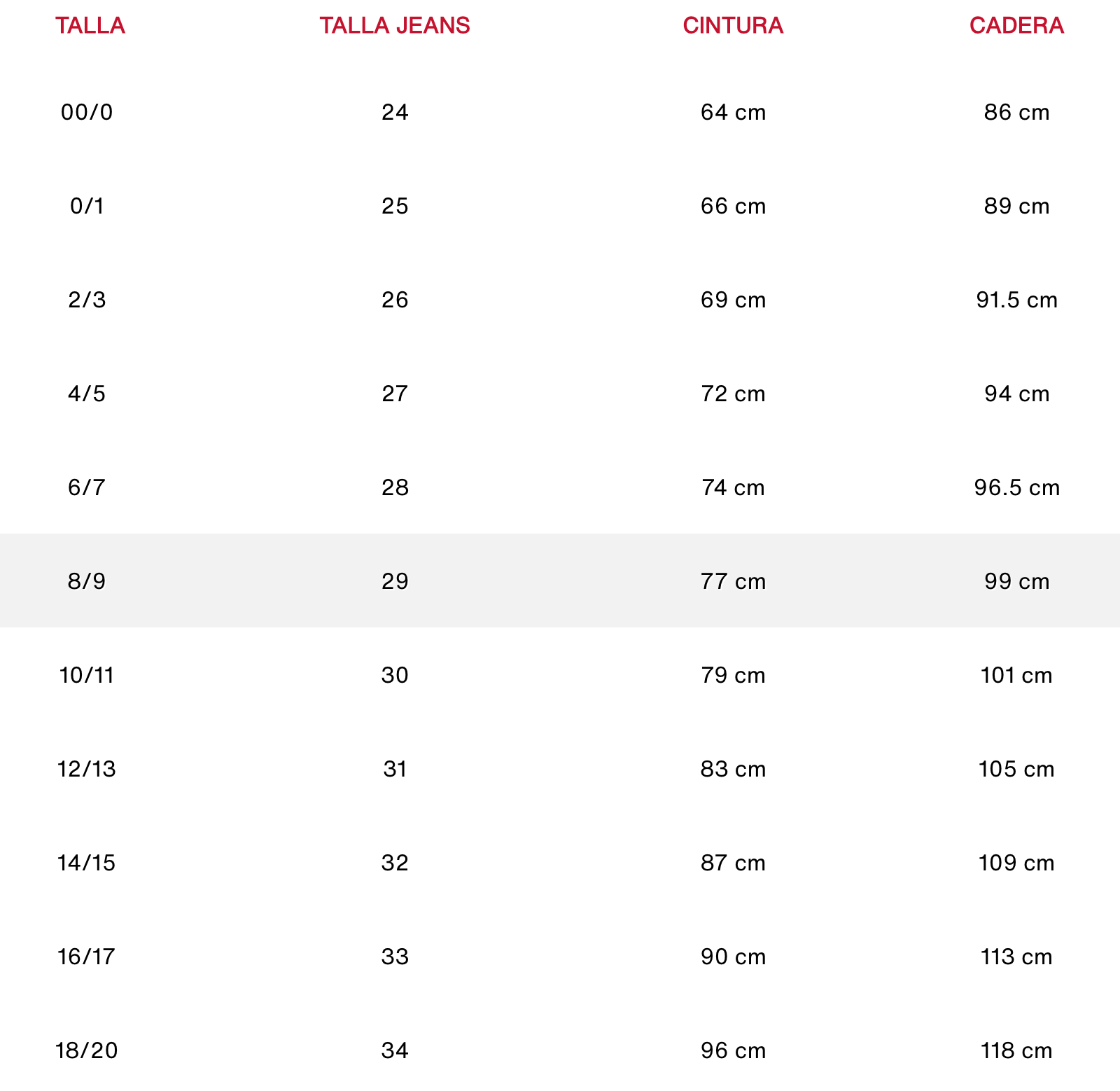Click size 18/20 row label
This screenshot has width=1120, height=1091.
[87, 1050]
